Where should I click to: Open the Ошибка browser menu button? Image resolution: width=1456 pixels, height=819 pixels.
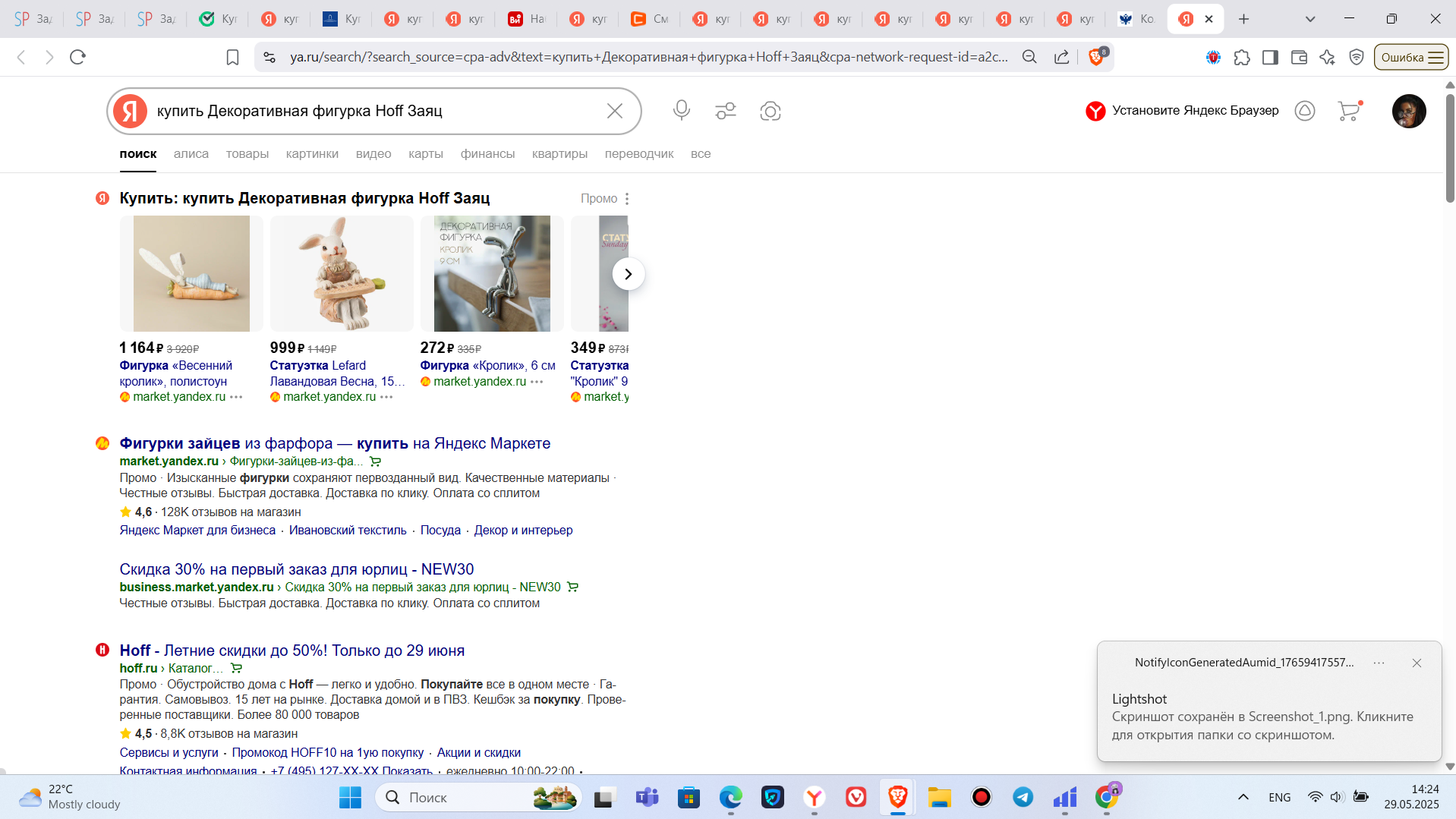[x=1411, y=57]
